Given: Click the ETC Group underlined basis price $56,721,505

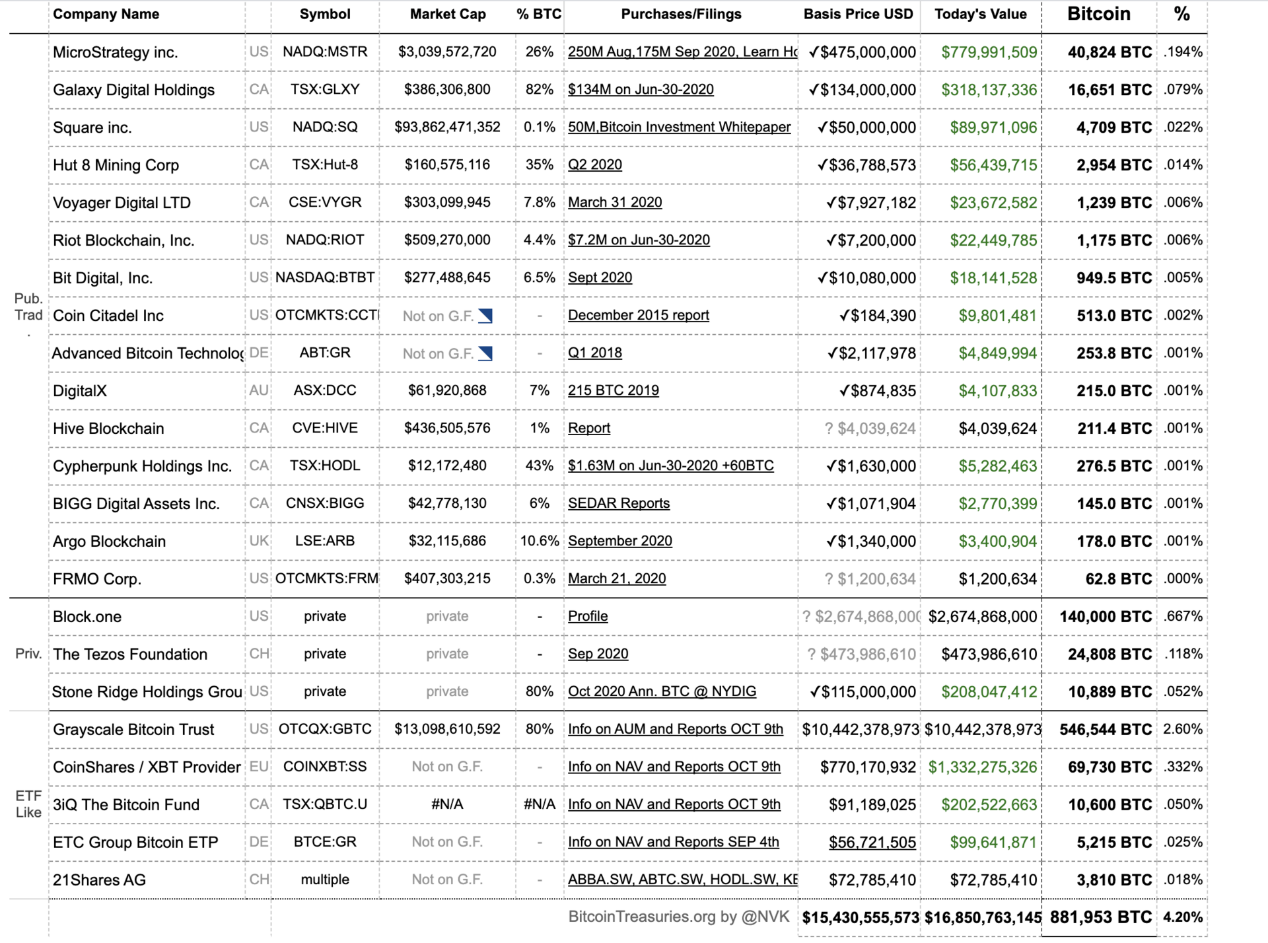Looking at the screenshot, I should 872,842.
